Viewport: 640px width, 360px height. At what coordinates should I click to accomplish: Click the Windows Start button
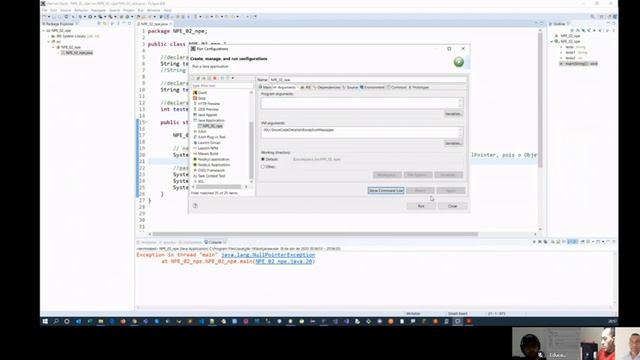tap(45, 322)
